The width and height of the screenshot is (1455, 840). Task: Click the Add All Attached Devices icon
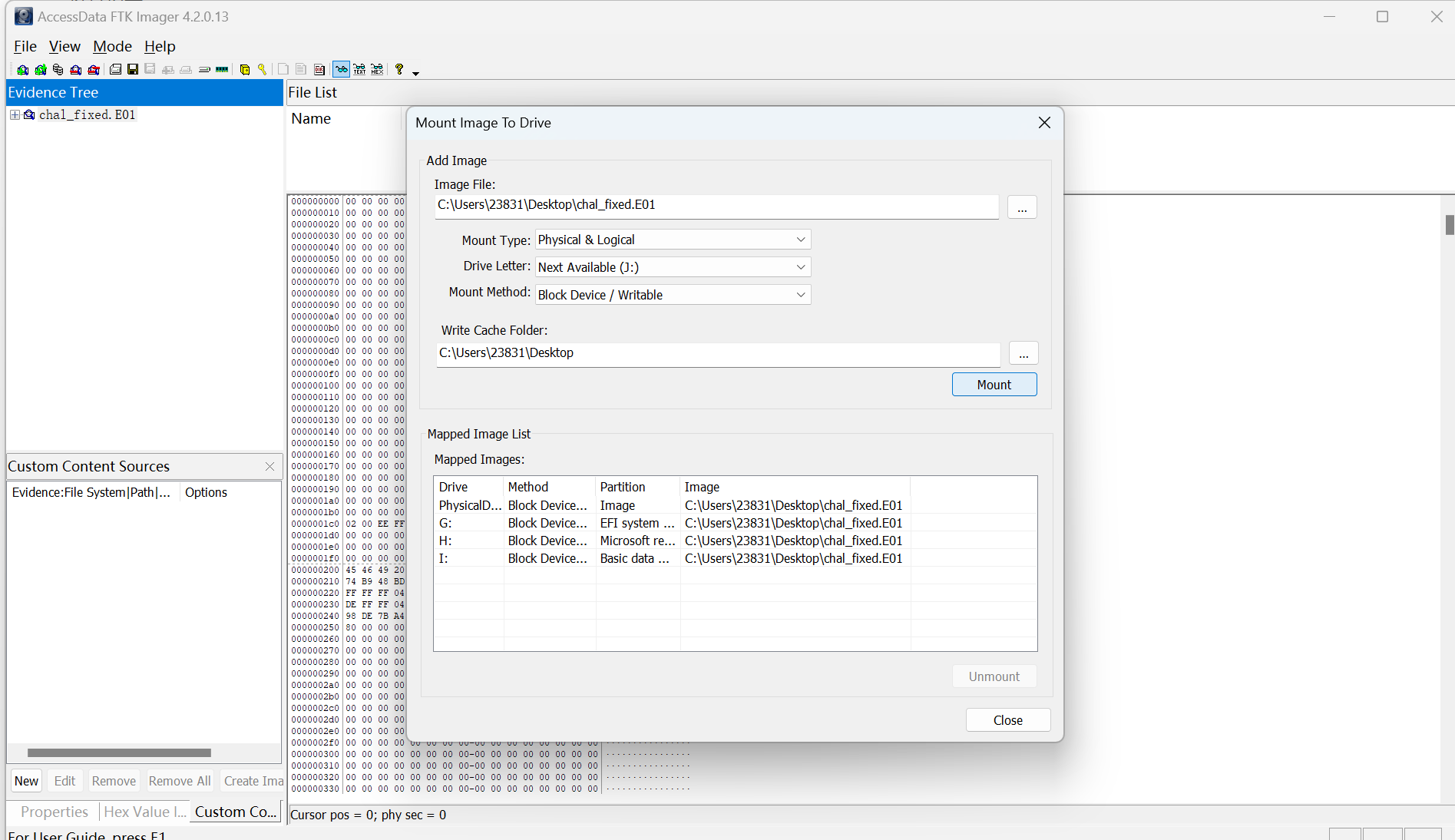click(x=40, y=70)
